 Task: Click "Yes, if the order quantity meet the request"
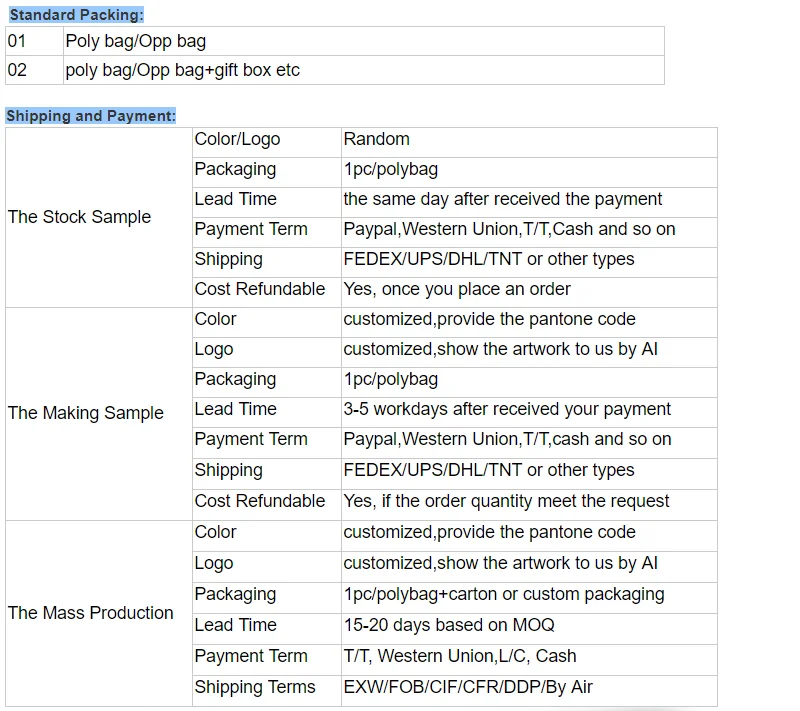pyautogui.click(x=506, y=501)
